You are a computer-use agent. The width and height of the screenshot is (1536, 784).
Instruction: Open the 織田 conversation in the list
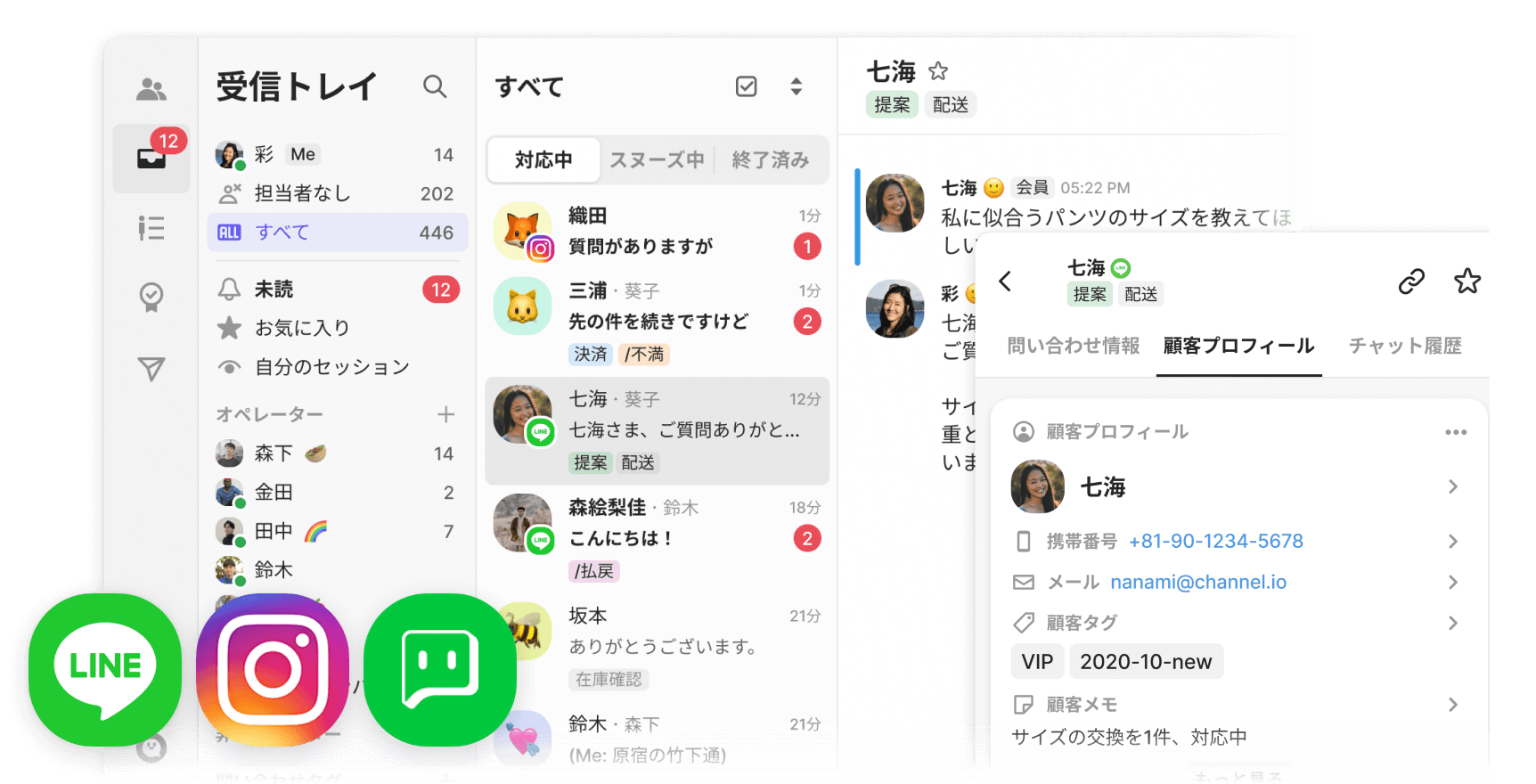[x=657, y=231]
